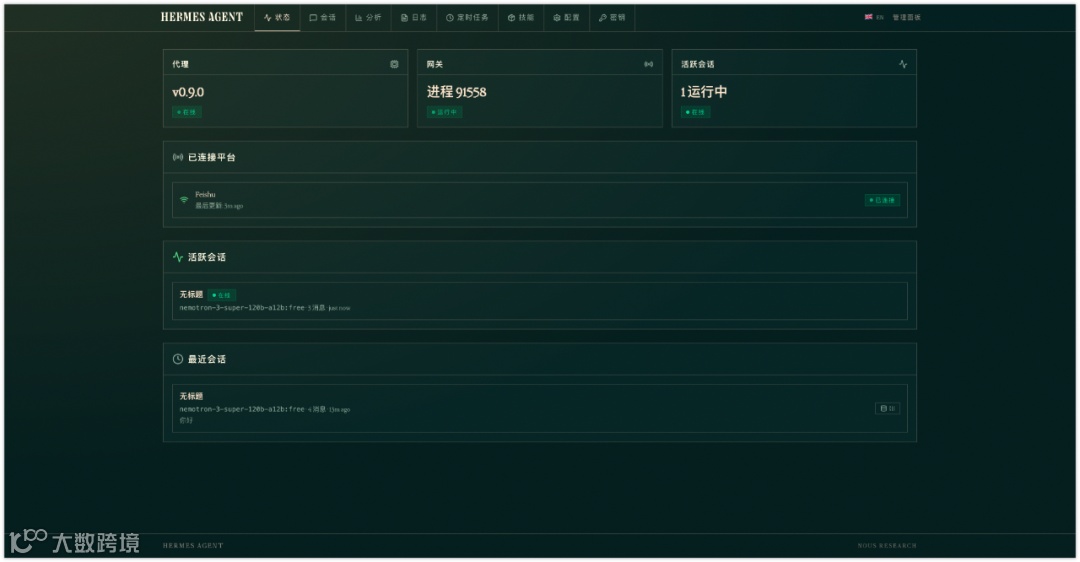Image resolution: width=1080 pixels, height=562 pixels.
Task: Click the CPU icon on the 代理 card
Action: pyautogui.click(x=394, y=64)
